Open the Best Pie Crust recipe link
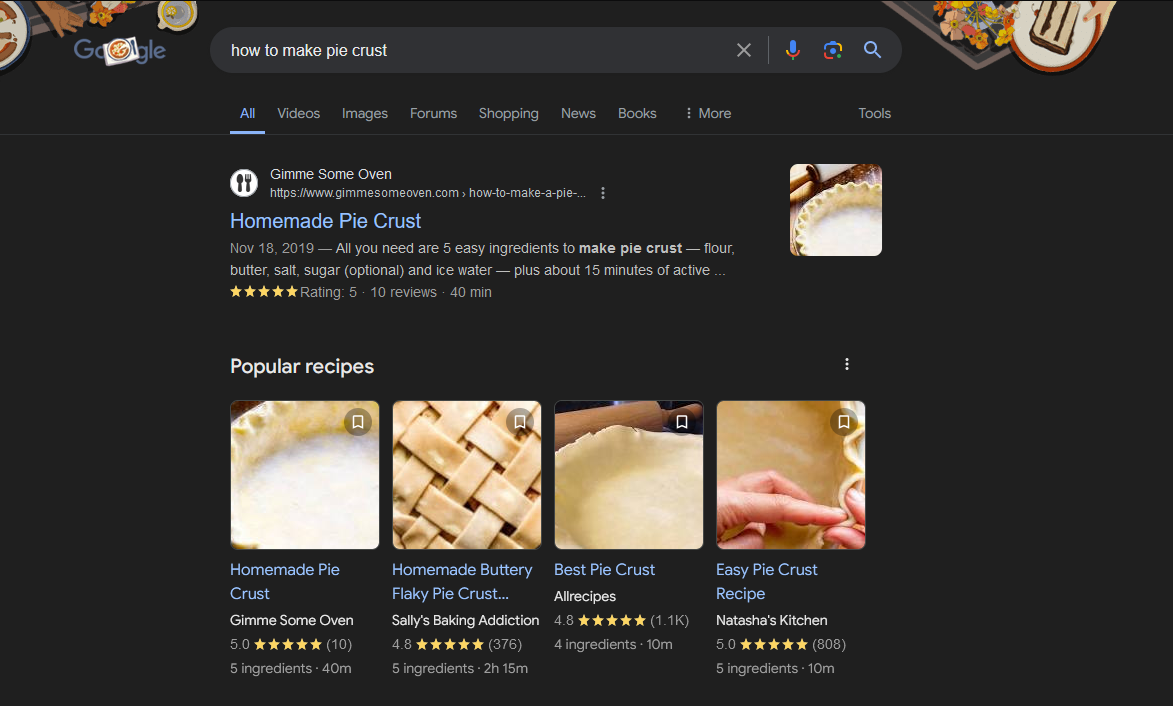1173x706 pixels. [604, 570]
